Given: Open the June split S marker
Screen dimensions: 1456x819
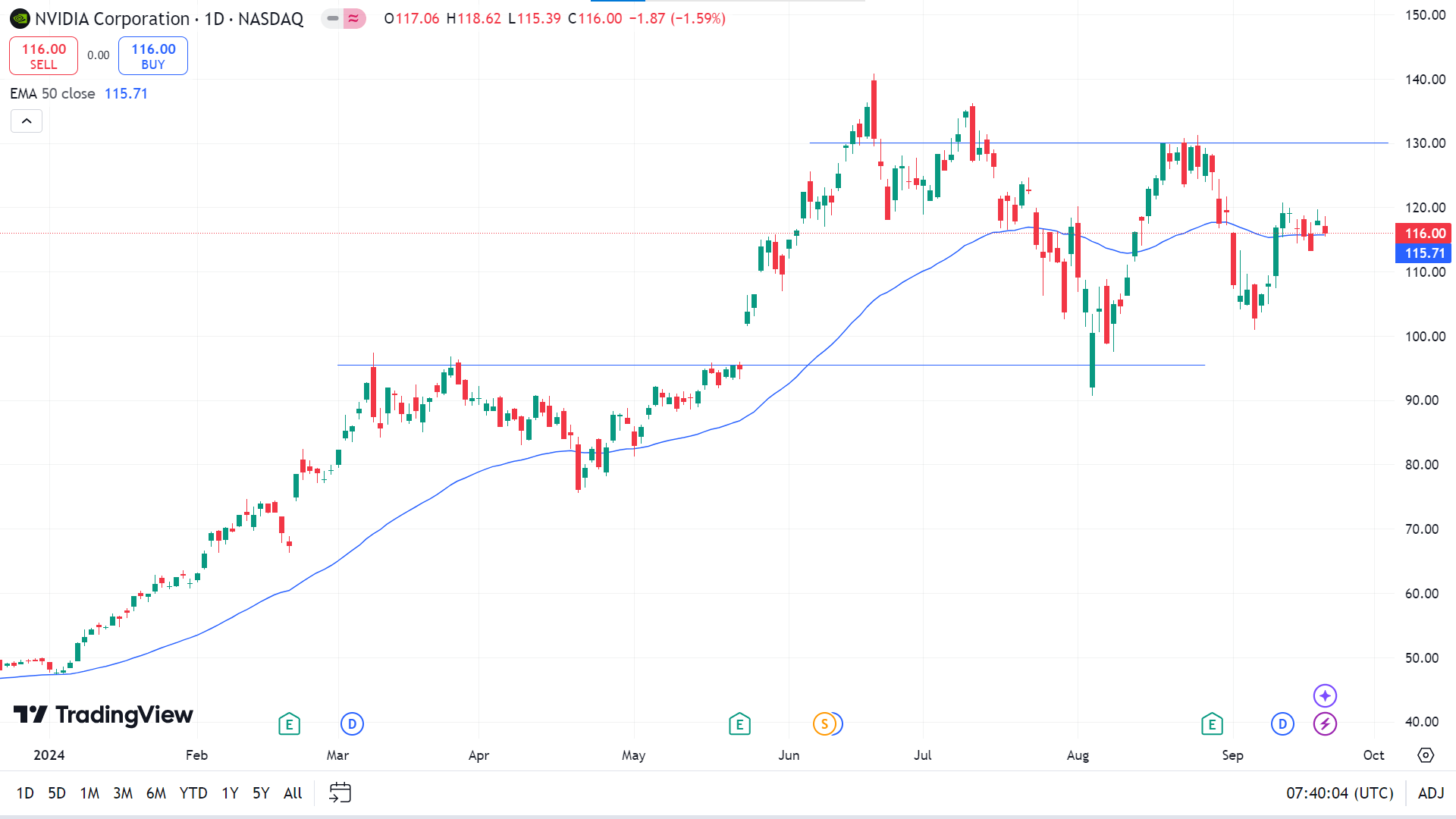Looking at the screenshot, I should pyautogui.click(x=824, y=724).
